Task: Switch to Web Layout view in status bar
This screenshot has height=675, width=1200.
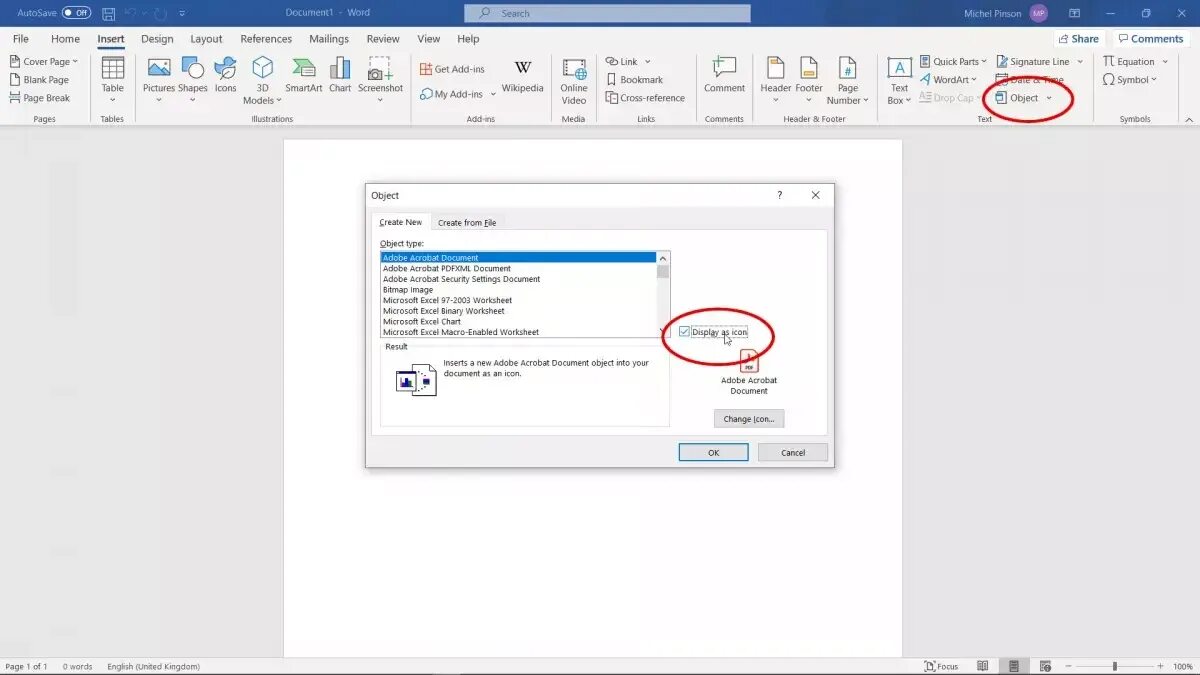Action: click(x=1045, y=666)
